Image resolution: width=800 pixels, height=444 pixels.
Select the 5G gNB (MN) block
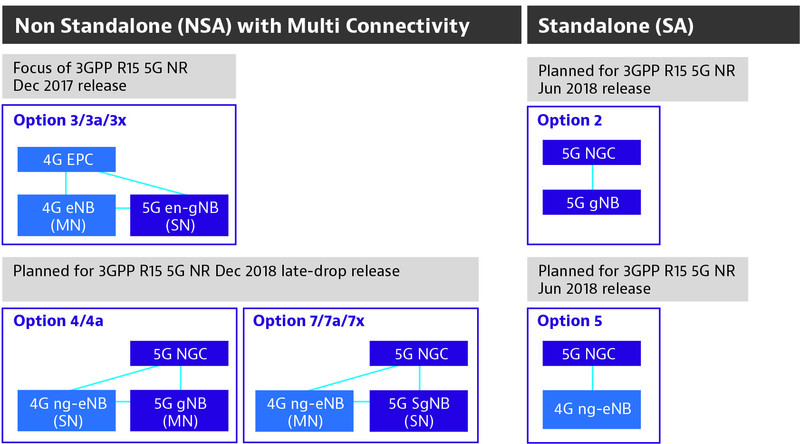tap(179, 411)
